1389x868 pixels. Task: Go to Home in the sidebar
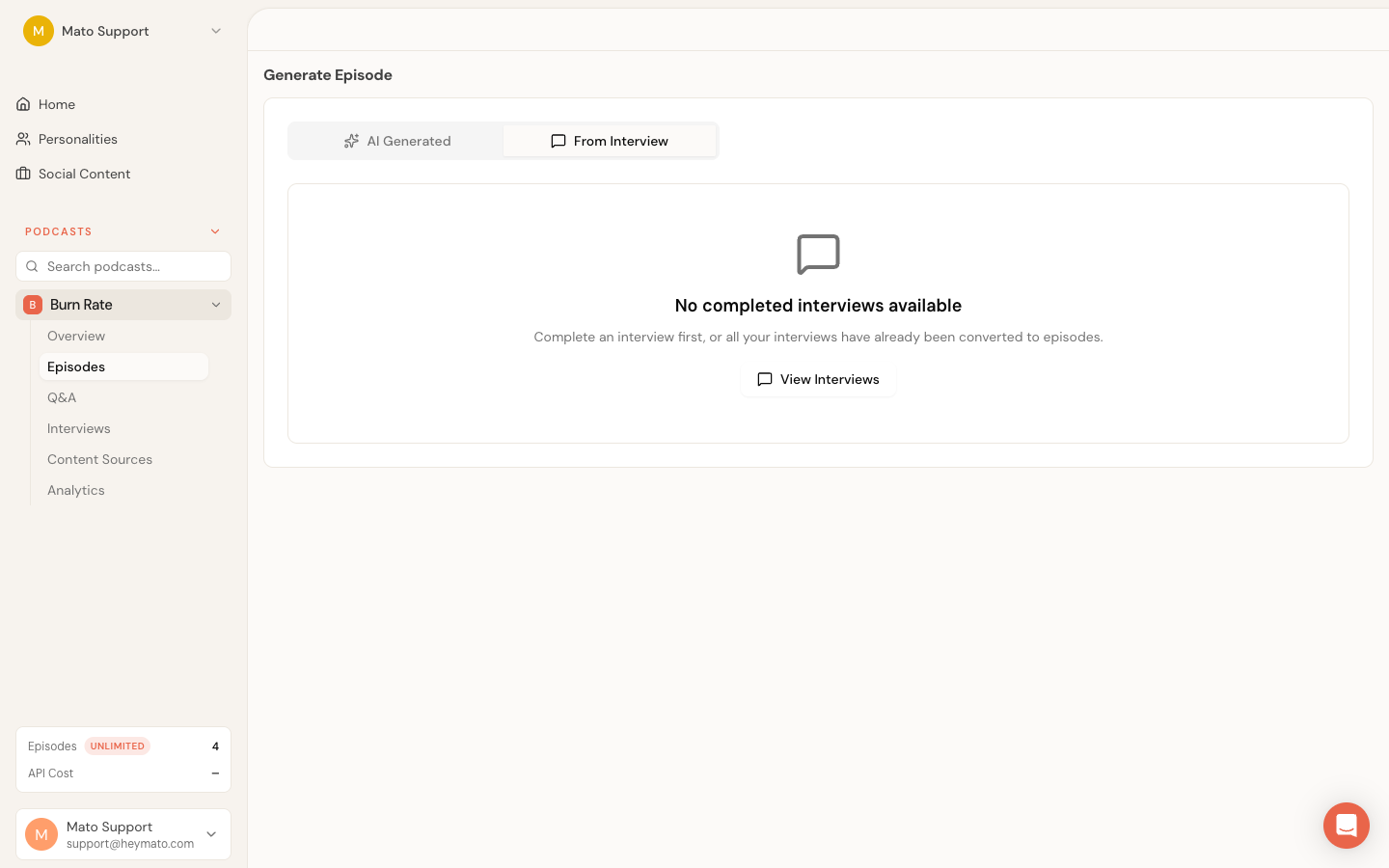(x=123, y=104)
